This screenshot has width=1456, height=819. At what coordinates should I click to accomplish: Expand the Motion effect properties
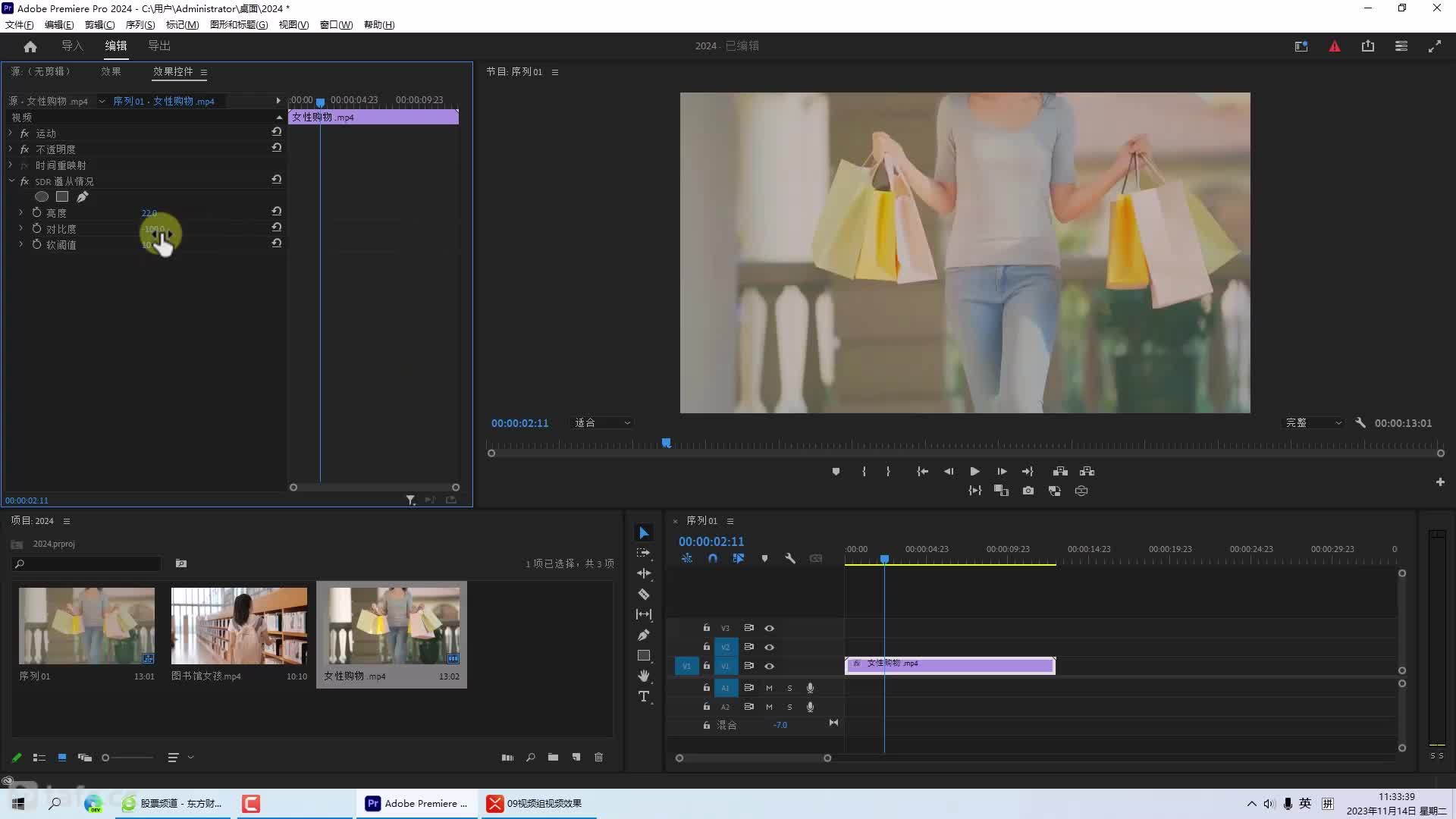11,133
